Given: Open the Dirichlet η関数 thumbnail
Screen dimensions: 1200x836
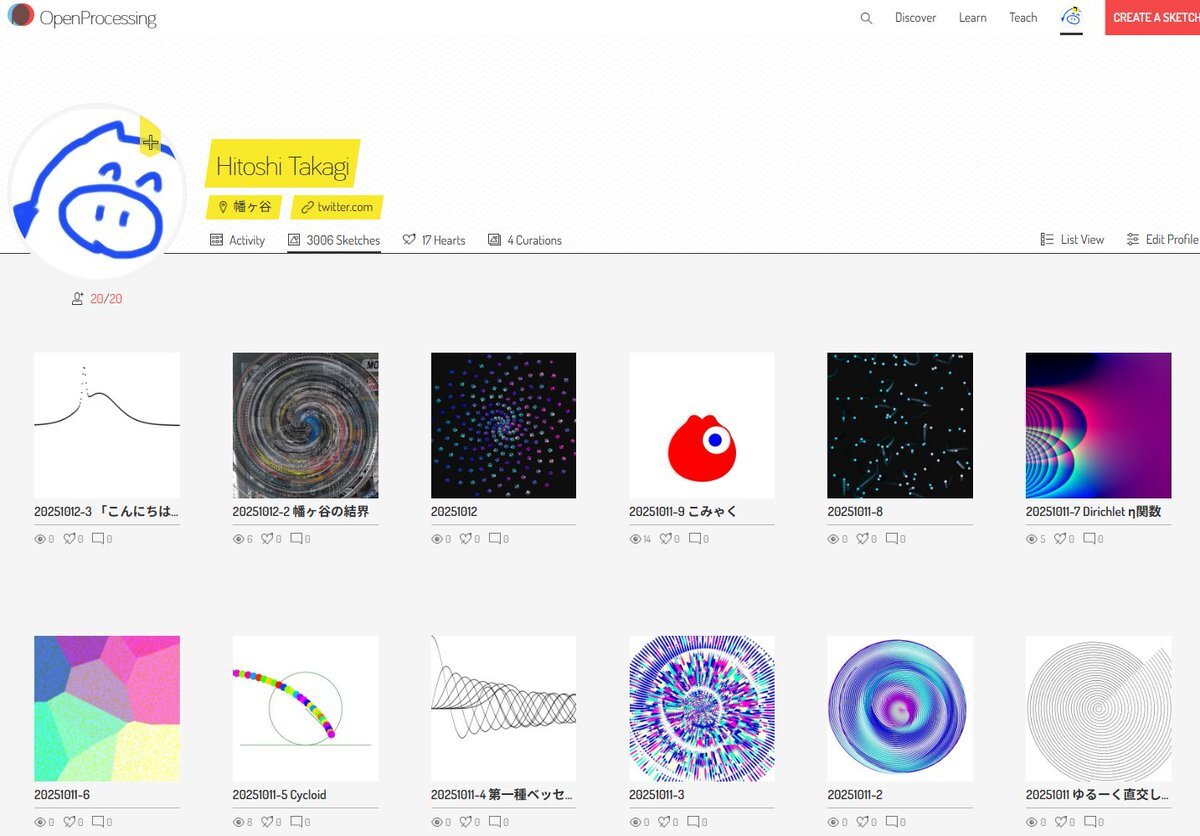Looking at the screenshot, I should 1098,425.
